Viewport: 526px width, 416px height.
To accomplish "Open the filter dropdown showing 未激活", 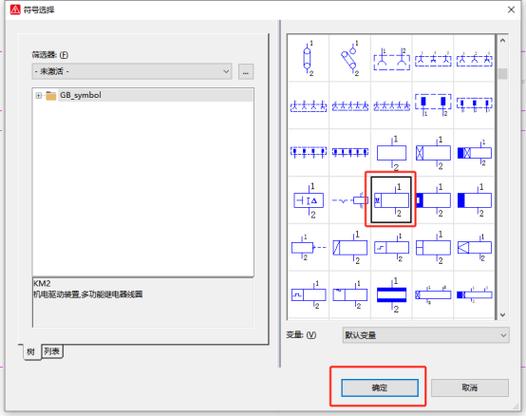I will pos(132,71).
